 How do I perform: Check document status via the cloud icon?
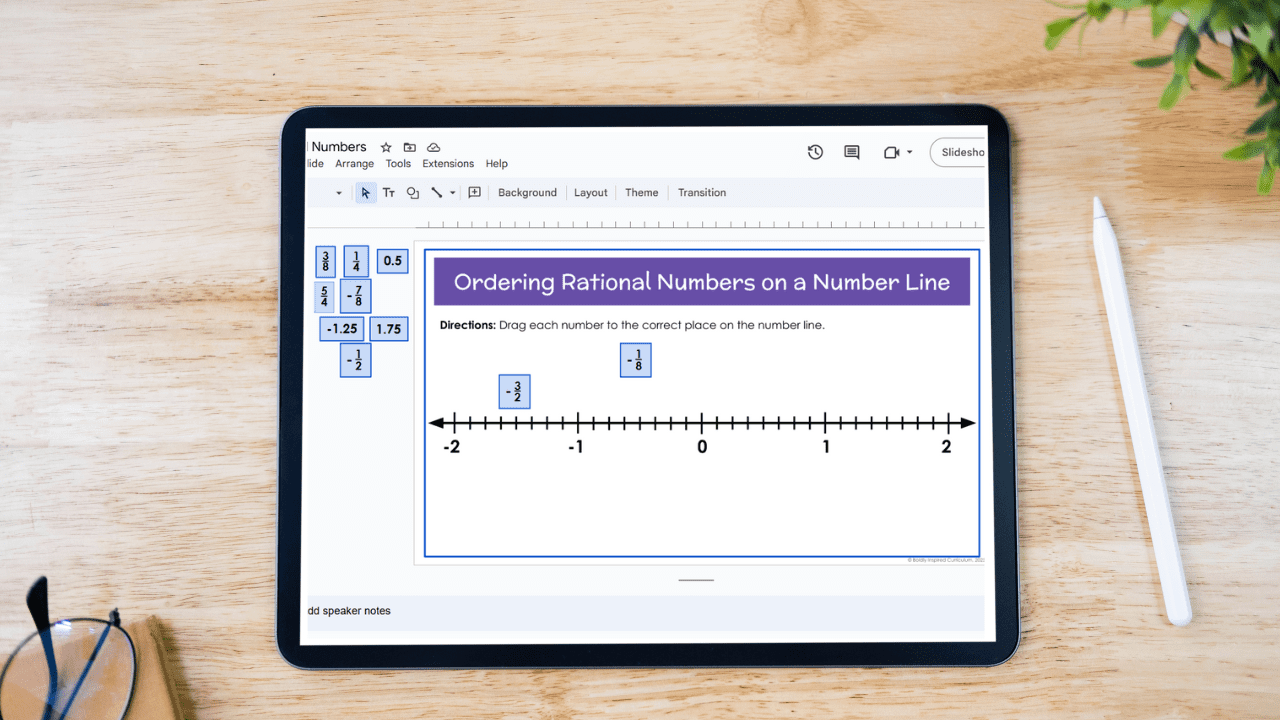433,147
